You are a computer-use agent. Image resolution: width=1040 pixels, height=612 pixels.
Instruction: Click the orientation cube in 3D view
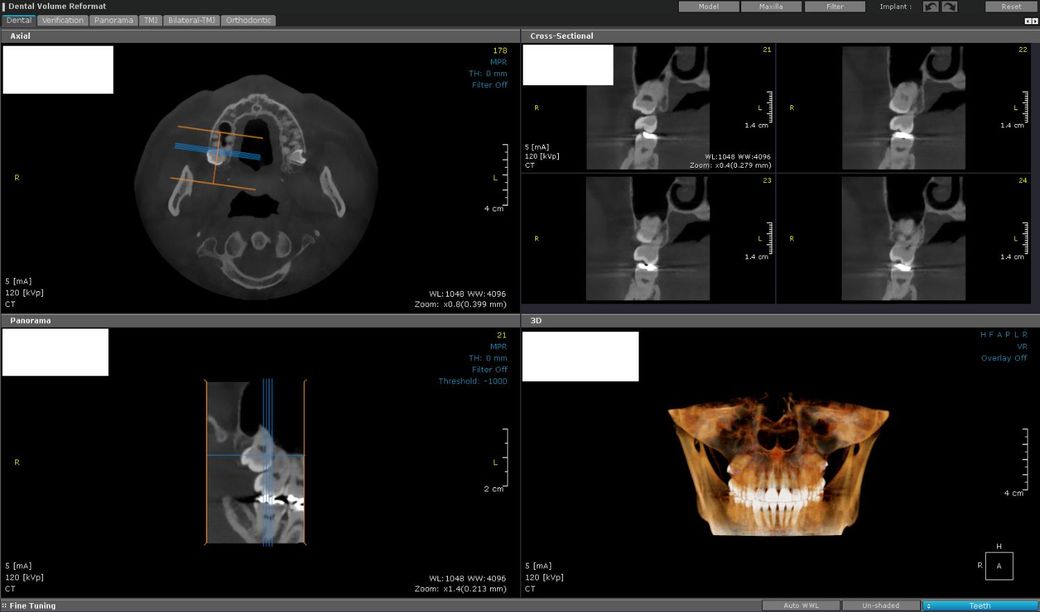click(998, 565)
